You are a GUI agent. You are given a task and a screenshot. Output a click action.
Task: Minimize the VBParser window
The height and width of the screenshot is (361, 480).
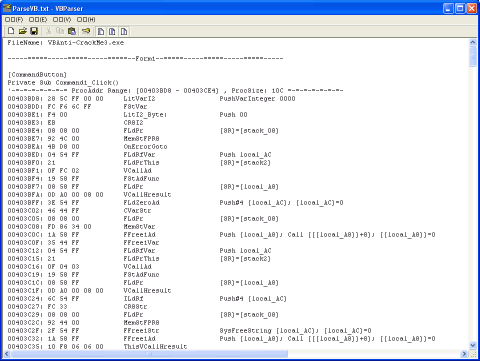(x=448, y=8)
